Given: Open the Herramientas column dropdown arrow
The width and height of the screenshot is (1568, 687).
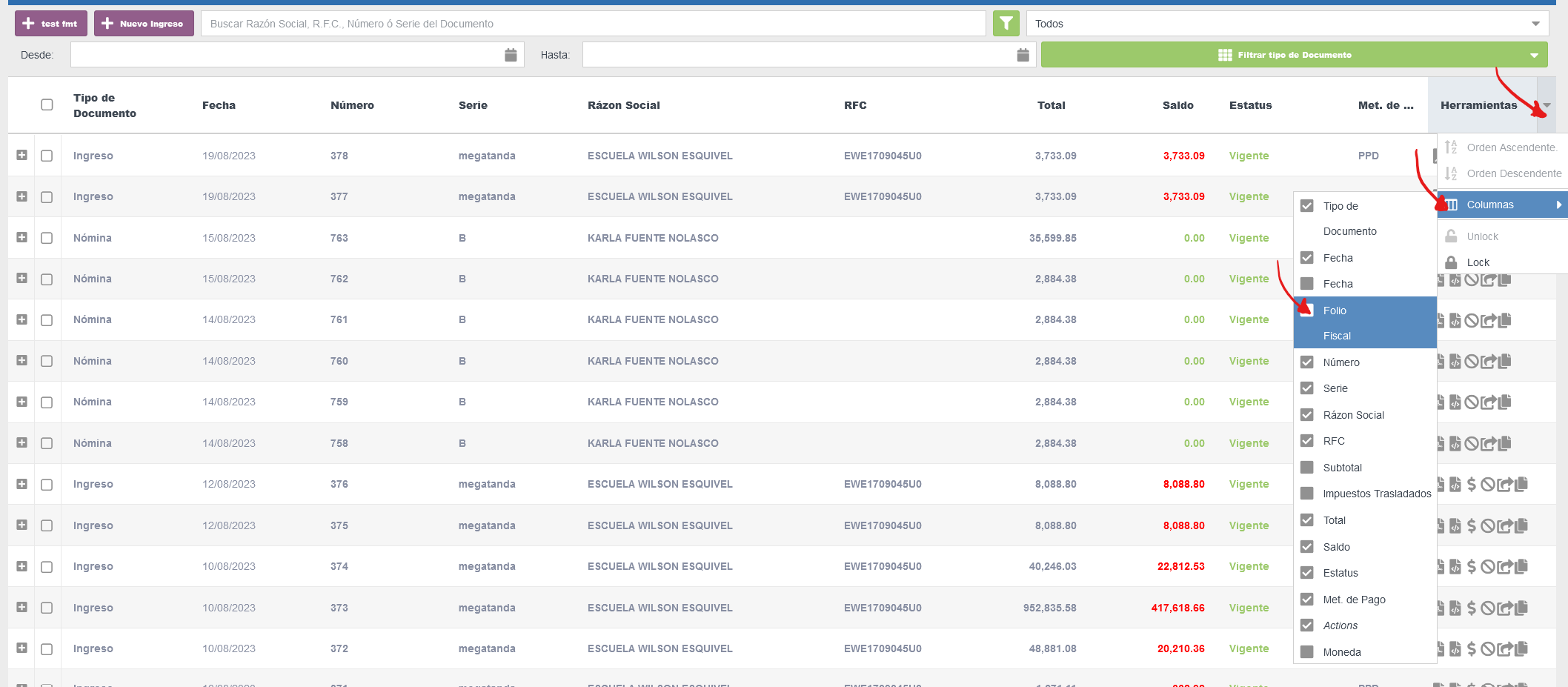Looking at the screenshot, I should (x=1547, y=105).
